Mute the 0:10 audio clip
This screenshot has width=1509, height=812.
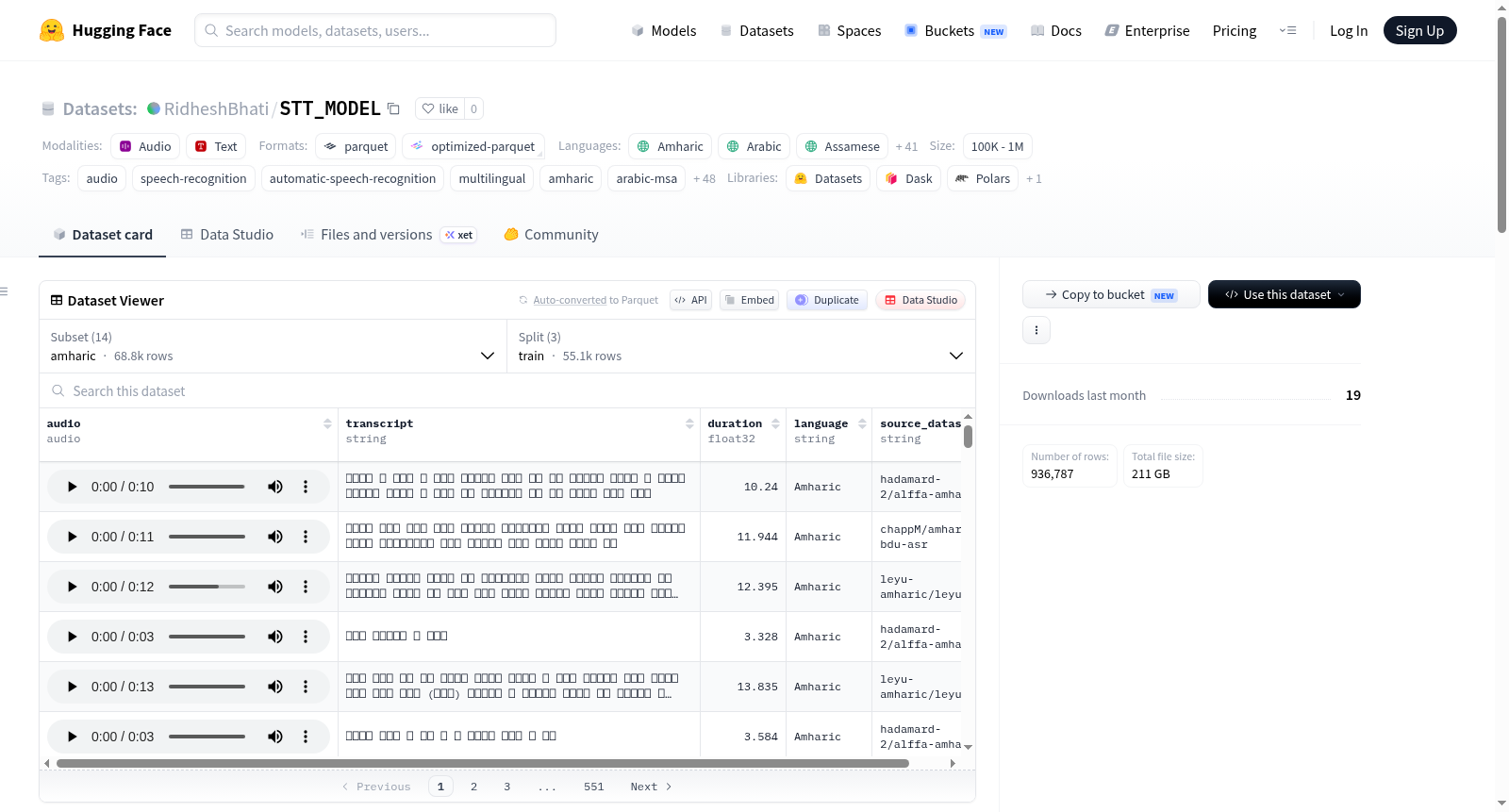[275, 487]
